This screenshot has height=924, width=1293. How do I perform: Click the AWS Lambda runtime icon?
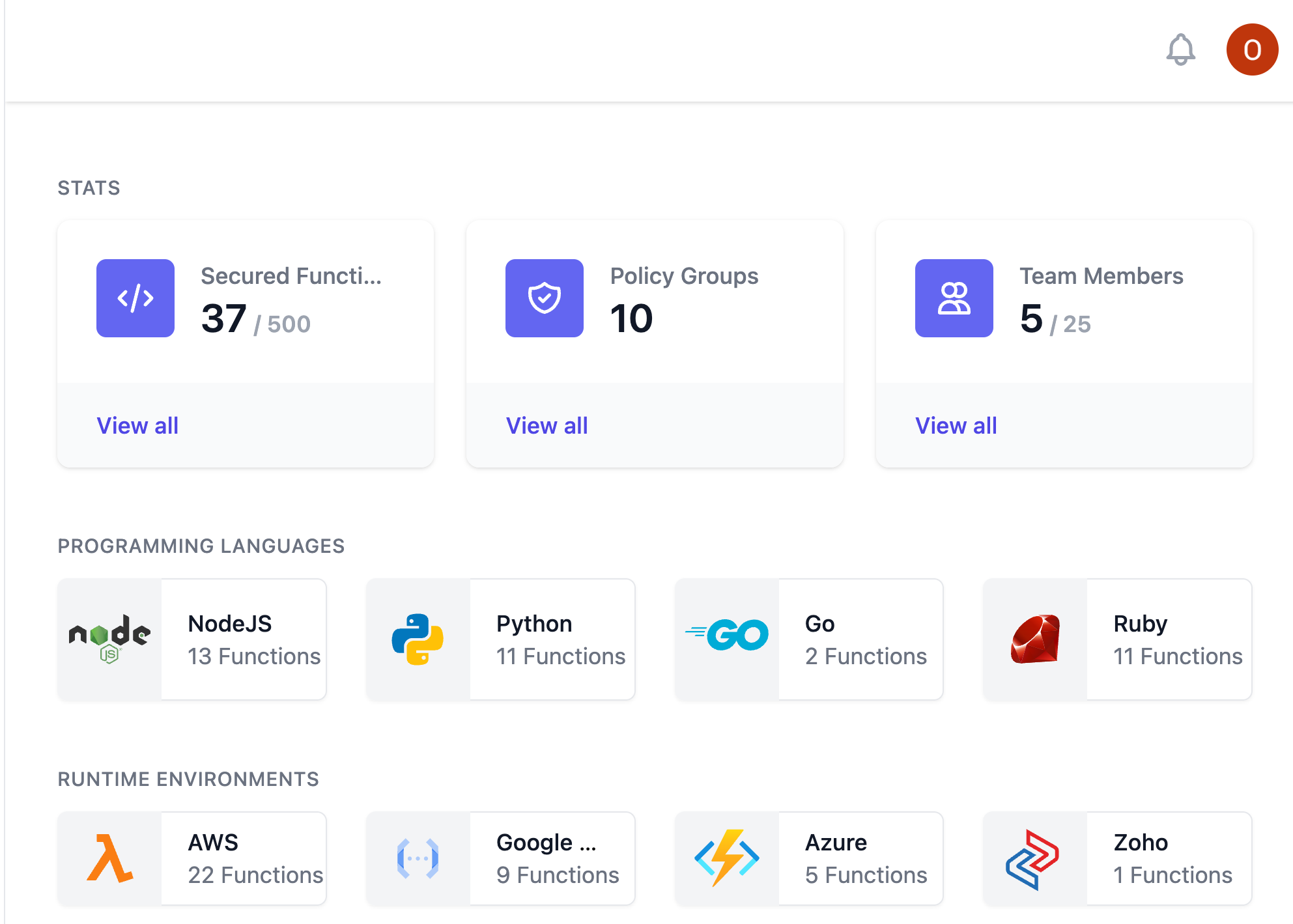click(109, 858)
